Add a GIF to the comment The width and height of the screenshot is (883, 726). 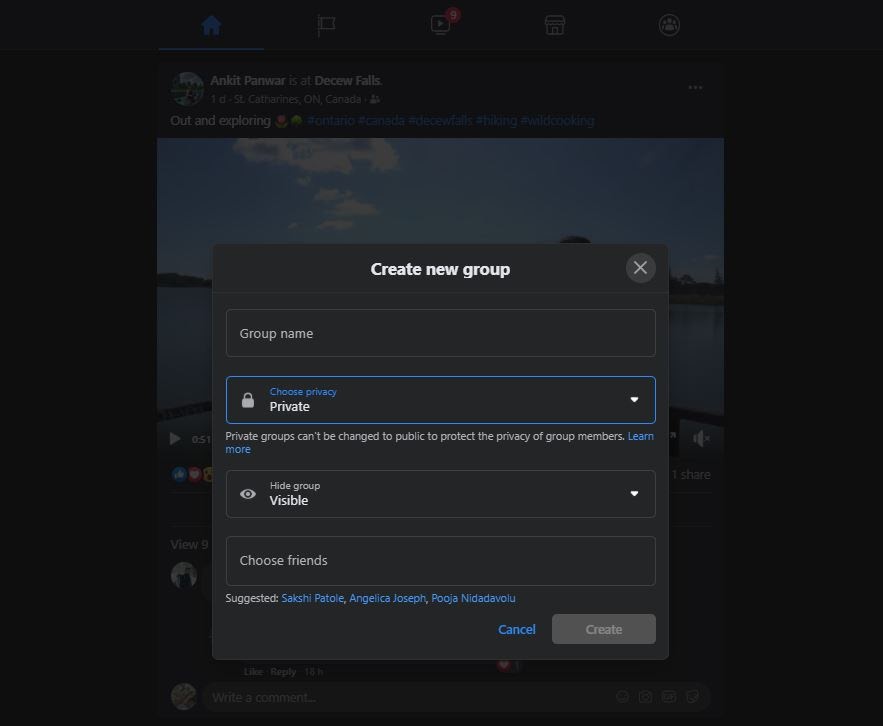[669, 697]
